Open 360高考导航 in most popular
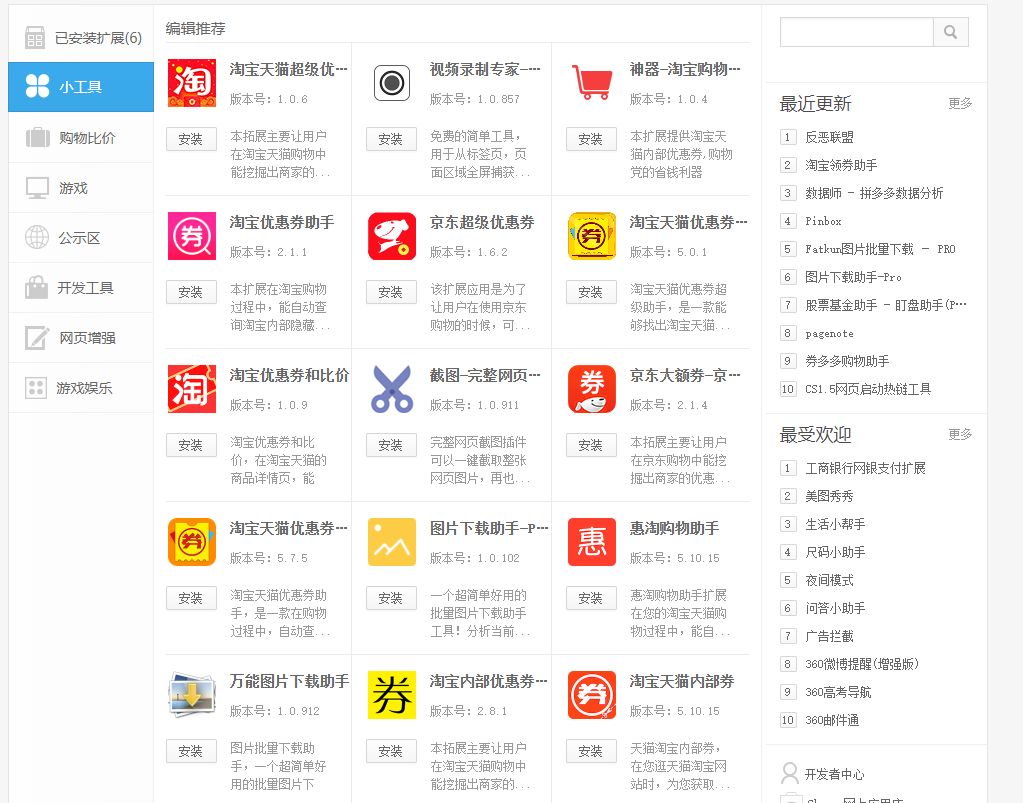Image resolution: width=1023 pixels, height=803 pixels. click(838, 692)
